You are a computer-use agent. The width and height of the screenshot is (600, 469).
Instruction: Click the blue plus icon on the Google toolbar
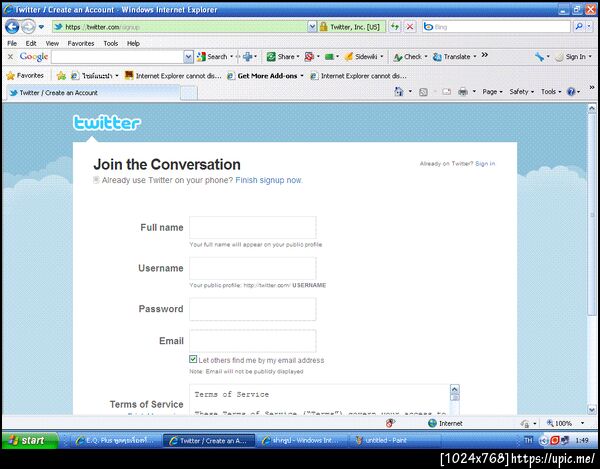coord(248,57)
